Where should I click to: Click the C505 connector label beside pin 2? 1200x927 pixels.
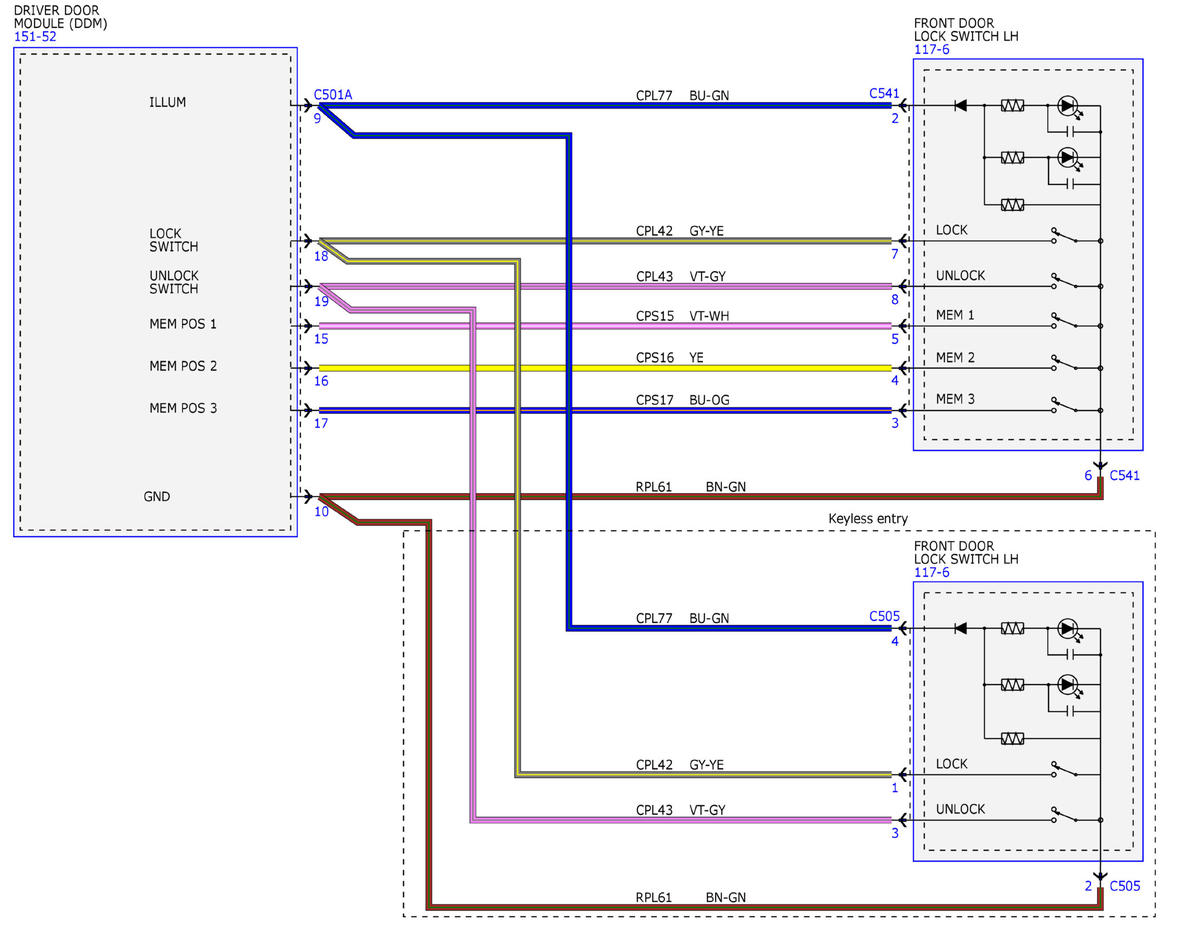pos(1124,886)
